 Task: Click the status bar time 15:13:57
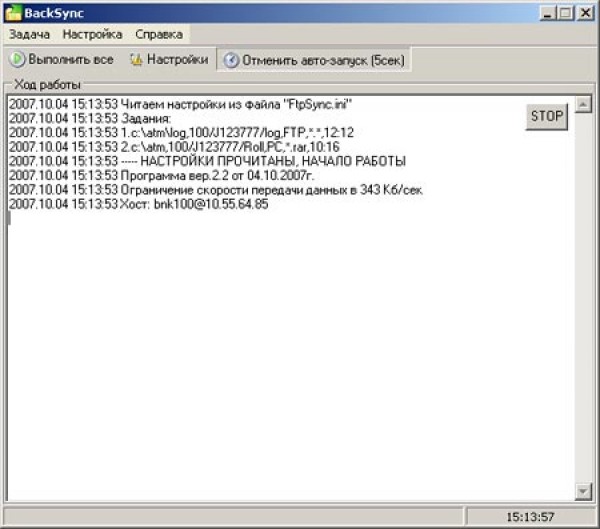(x=530, y=517)
